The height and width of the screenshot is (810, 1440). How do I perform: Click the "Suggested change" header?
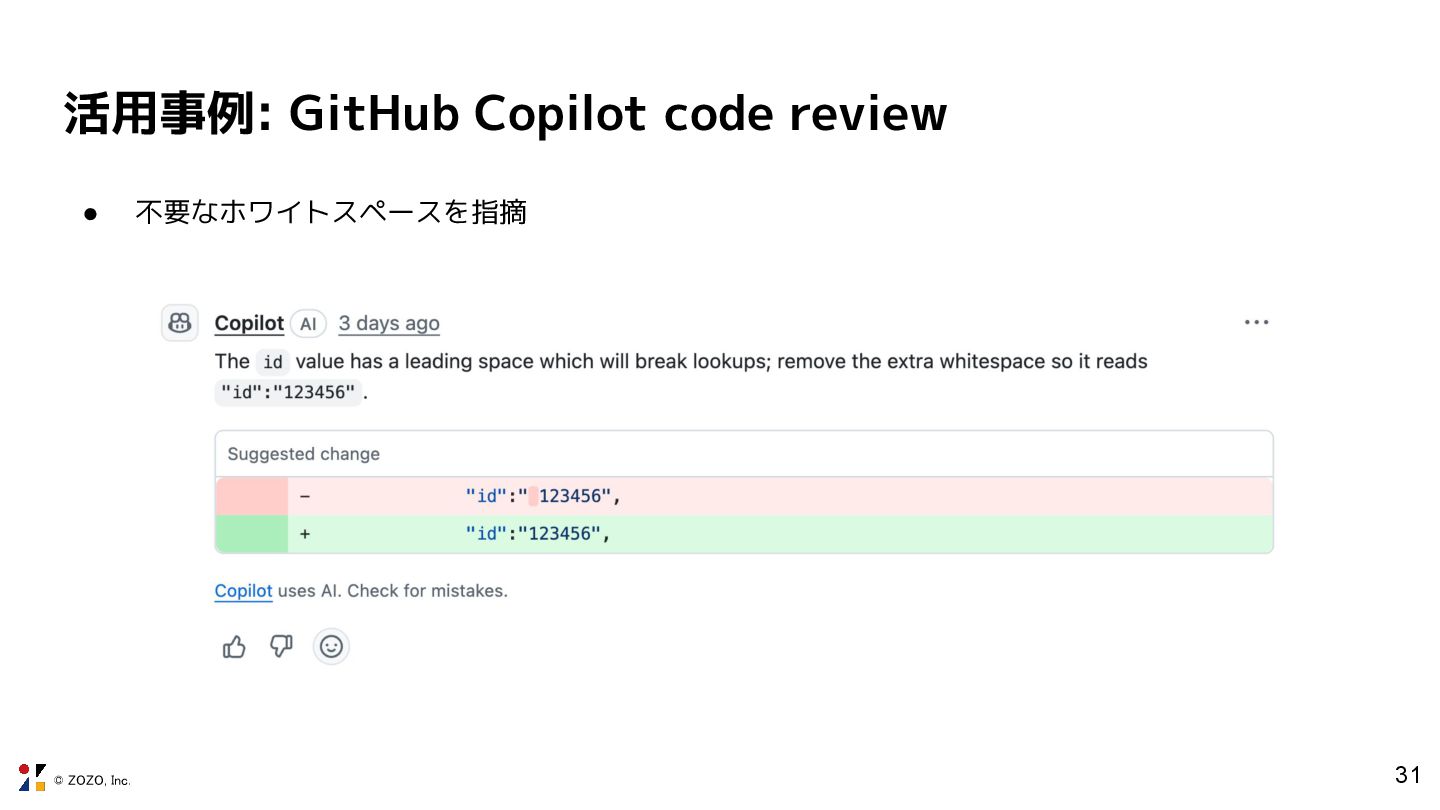pos(304,454)
